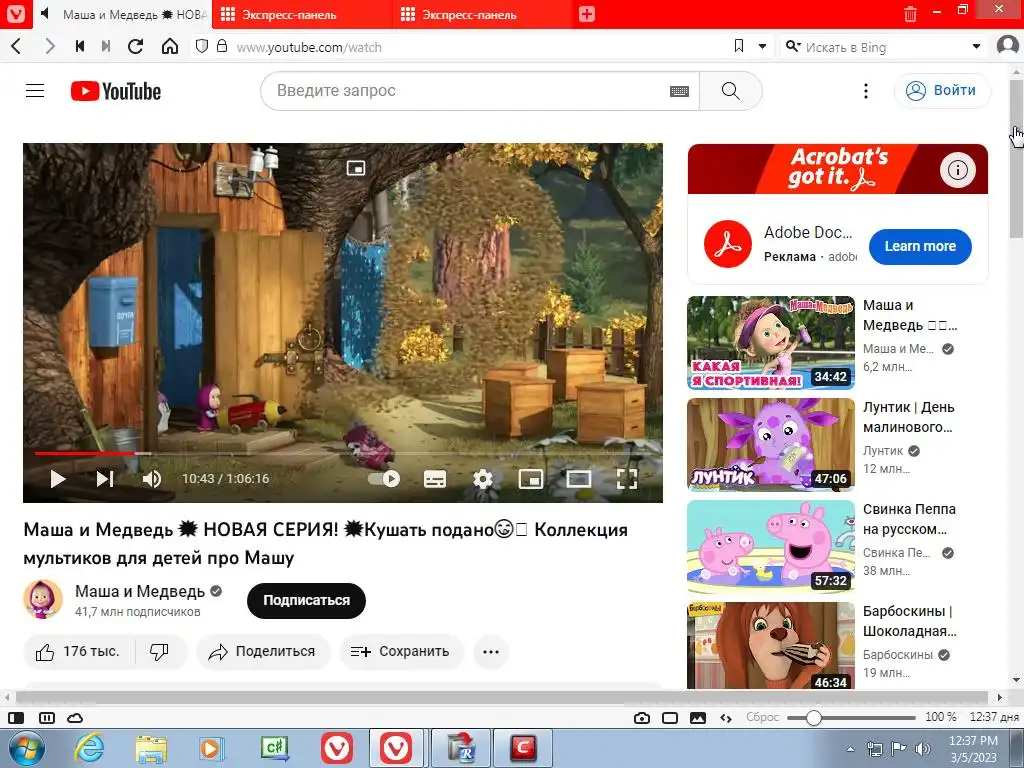Open the YouTube hamburger guide menu
This screenshot has height=768, width=1024.
[x=35, y=91]
